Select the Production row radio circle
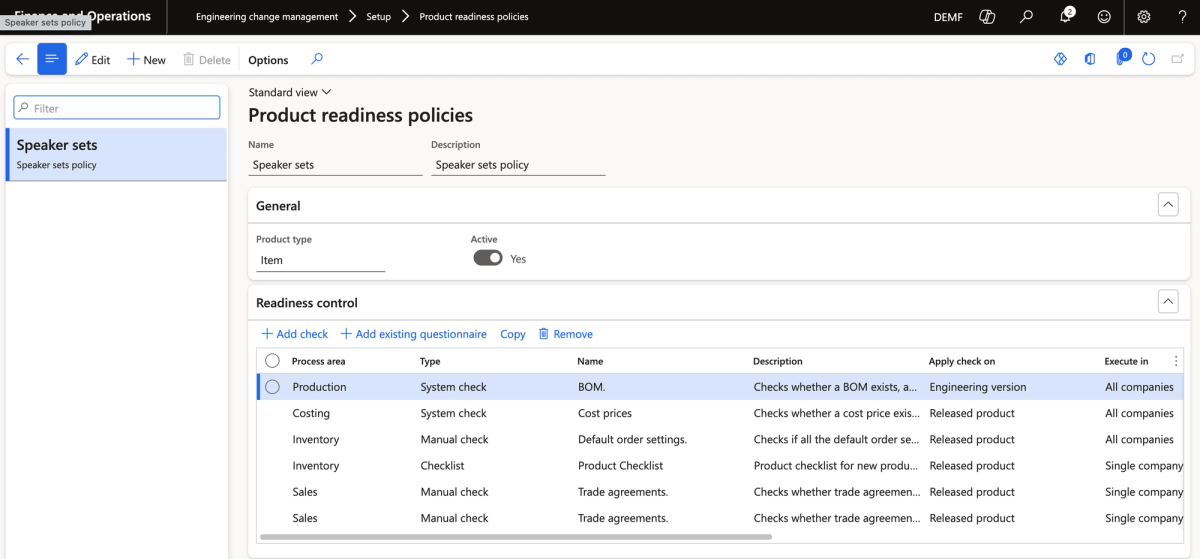The height and width of the screenshot is (559, 1200). [x=272, y=387]
